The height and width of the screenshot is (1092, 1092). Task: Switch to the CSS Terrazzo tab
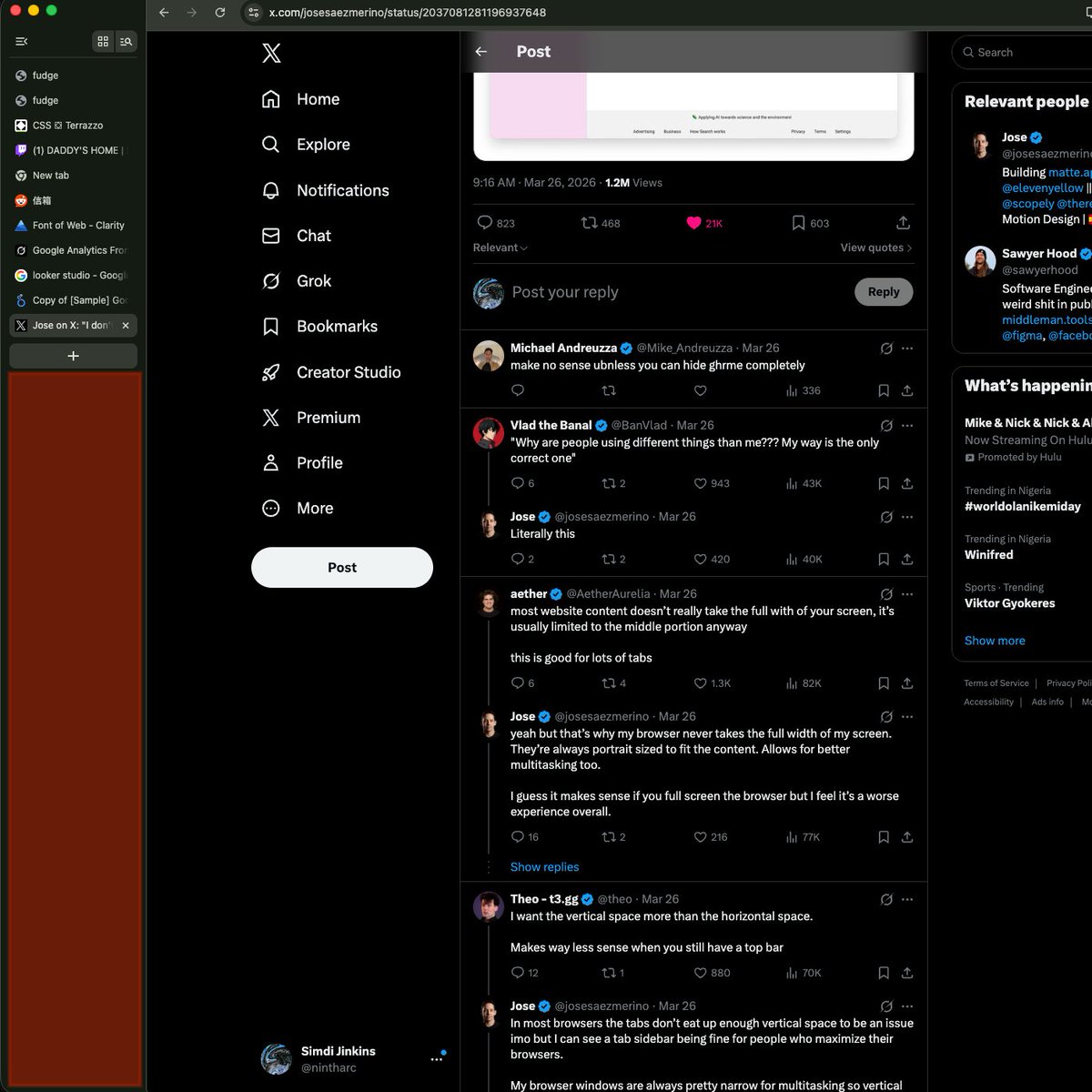point(73,126)
